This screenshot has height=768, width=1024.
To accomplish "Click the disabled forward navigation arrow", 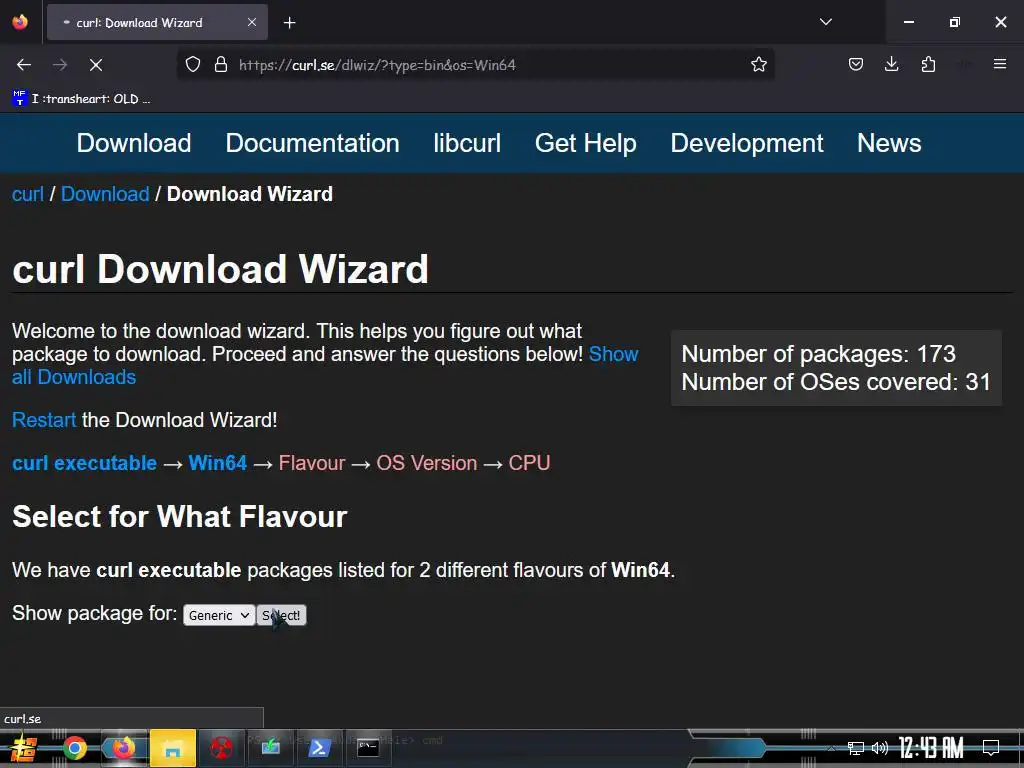I will pyautogui.click(x=60, y=65).
